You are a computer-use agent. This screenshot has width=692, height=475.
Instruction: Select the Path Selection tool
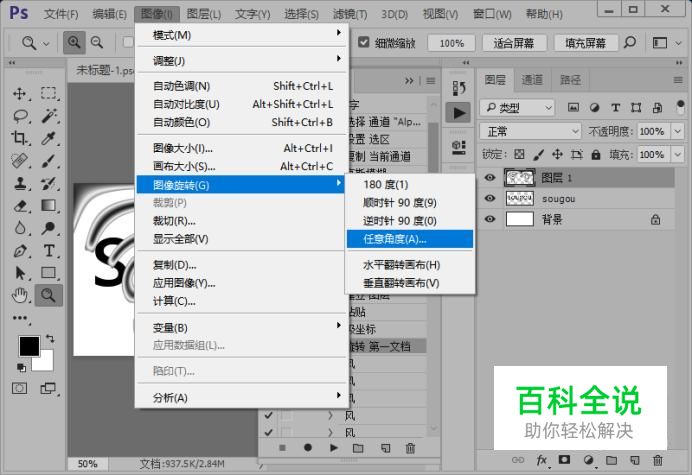[19, 273]
